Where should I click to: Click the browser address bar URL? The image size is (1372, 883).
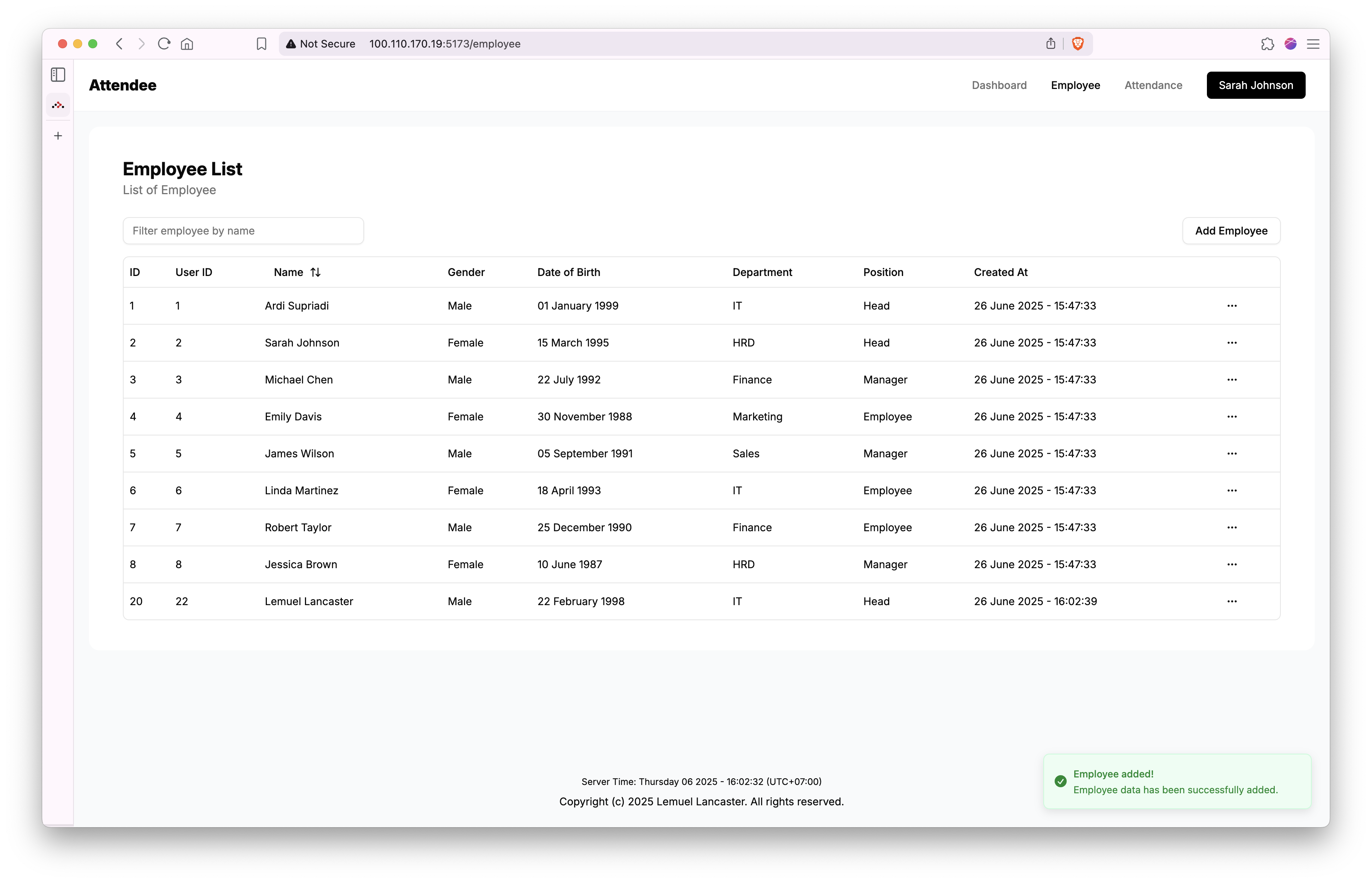tap(445, 44)
